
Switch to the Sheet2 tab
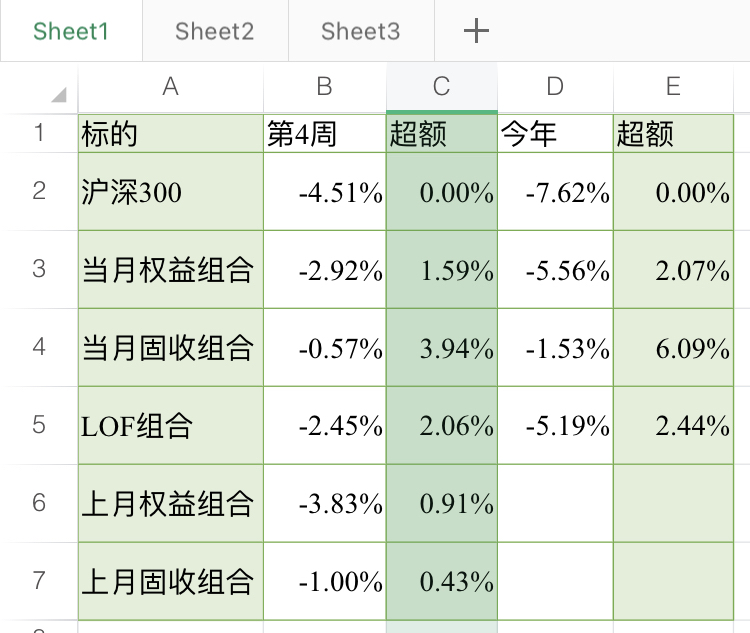pyautogui.click(x=214, y=31)
